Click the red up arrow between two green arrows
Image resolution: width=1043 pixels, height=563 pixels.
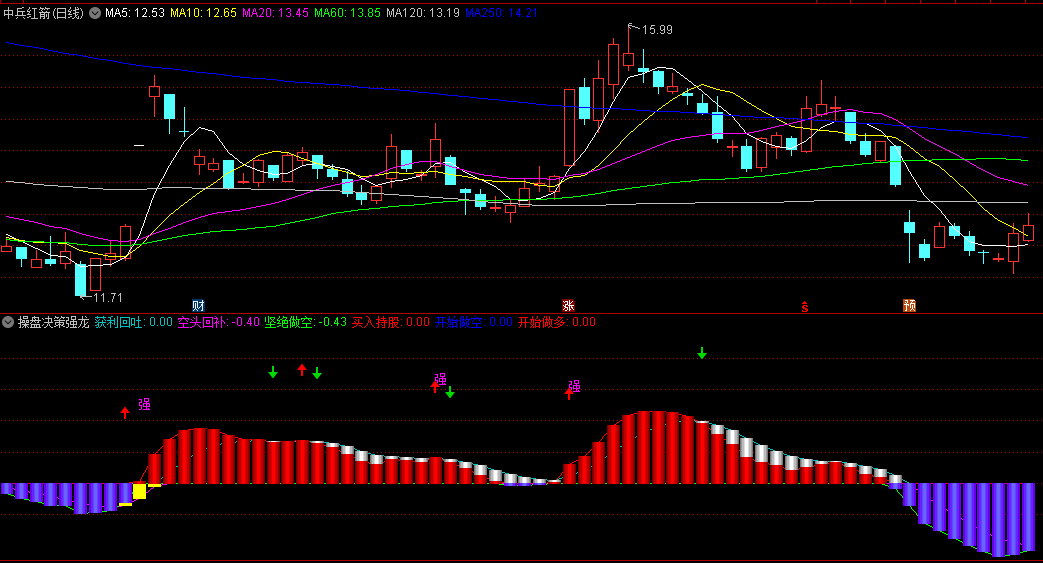pyautogui.click(x=302, y=370)
